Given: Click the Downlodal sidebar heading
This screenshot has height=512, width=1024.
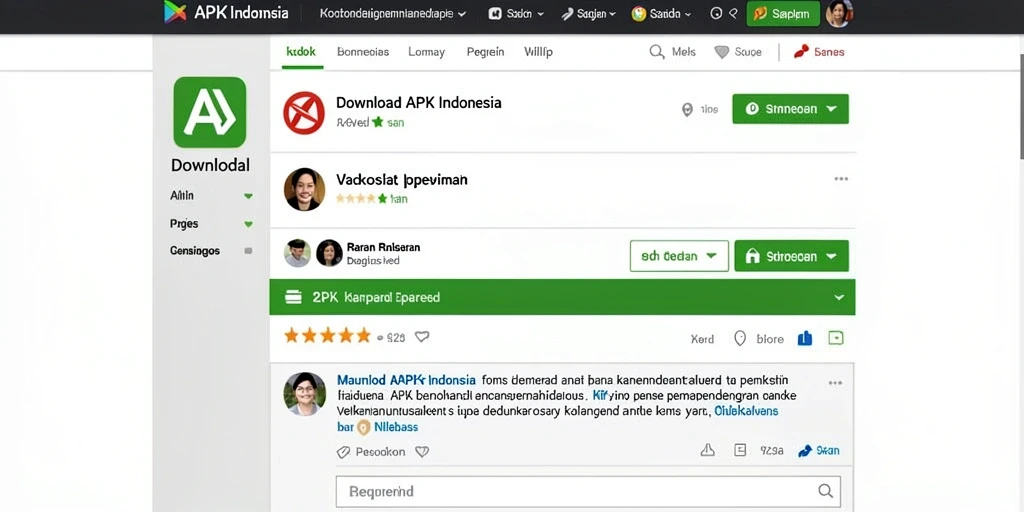Looking at the screenshot, I should coord(210,165).
